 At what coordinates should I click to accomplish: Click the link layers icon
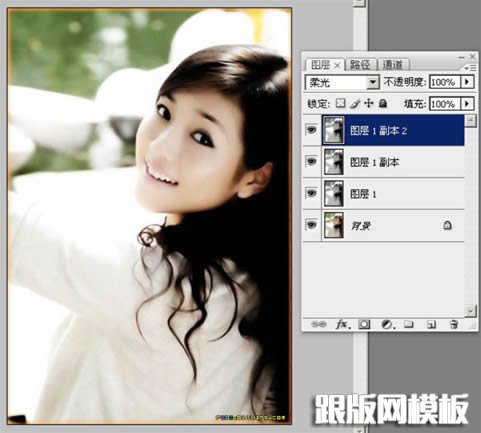[x=318, y=324]
